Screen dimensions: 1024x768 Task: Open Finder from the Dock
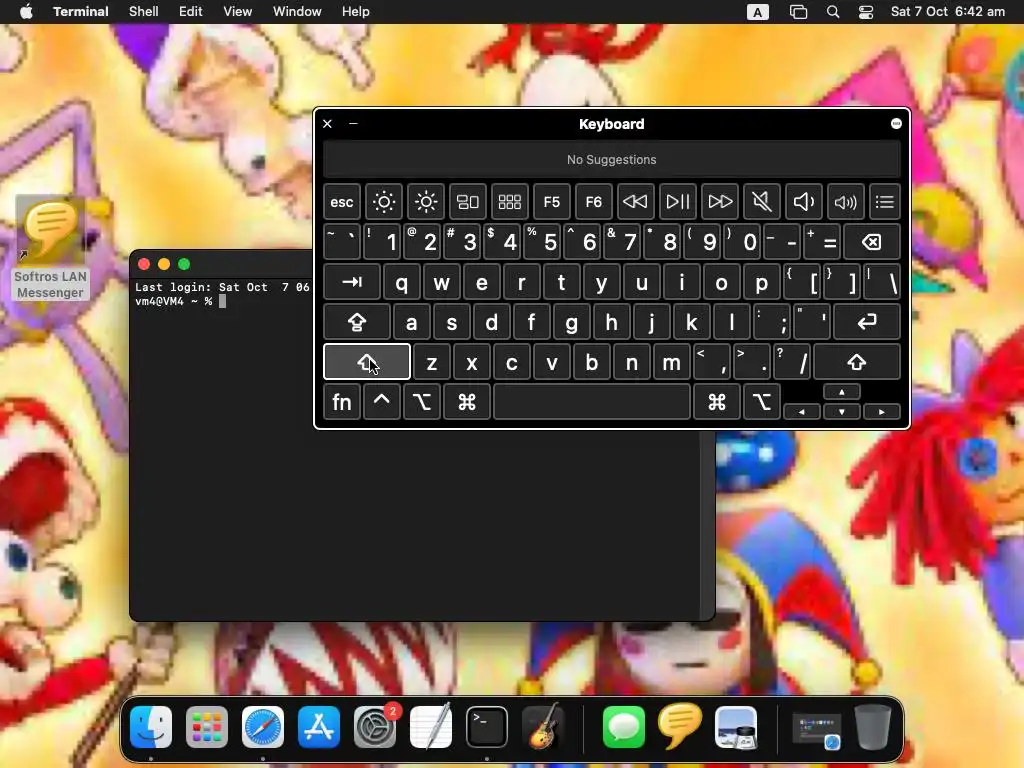tap(151, 727)
